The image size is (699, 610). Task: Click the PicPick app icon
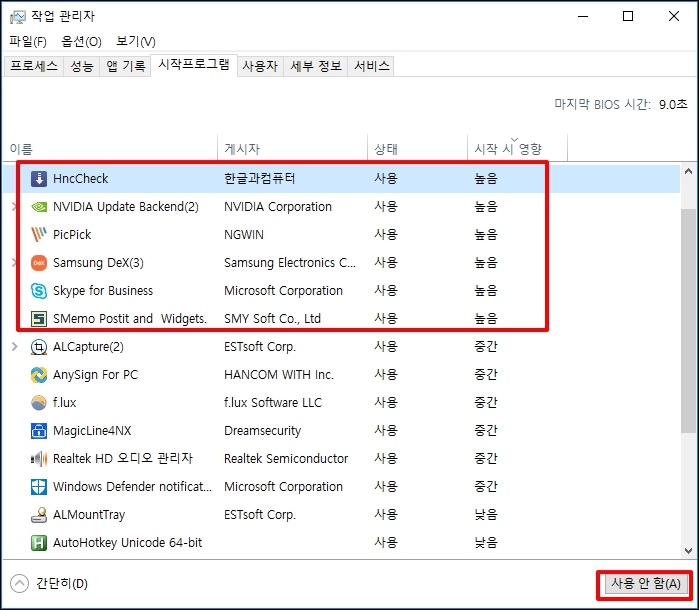39,235
